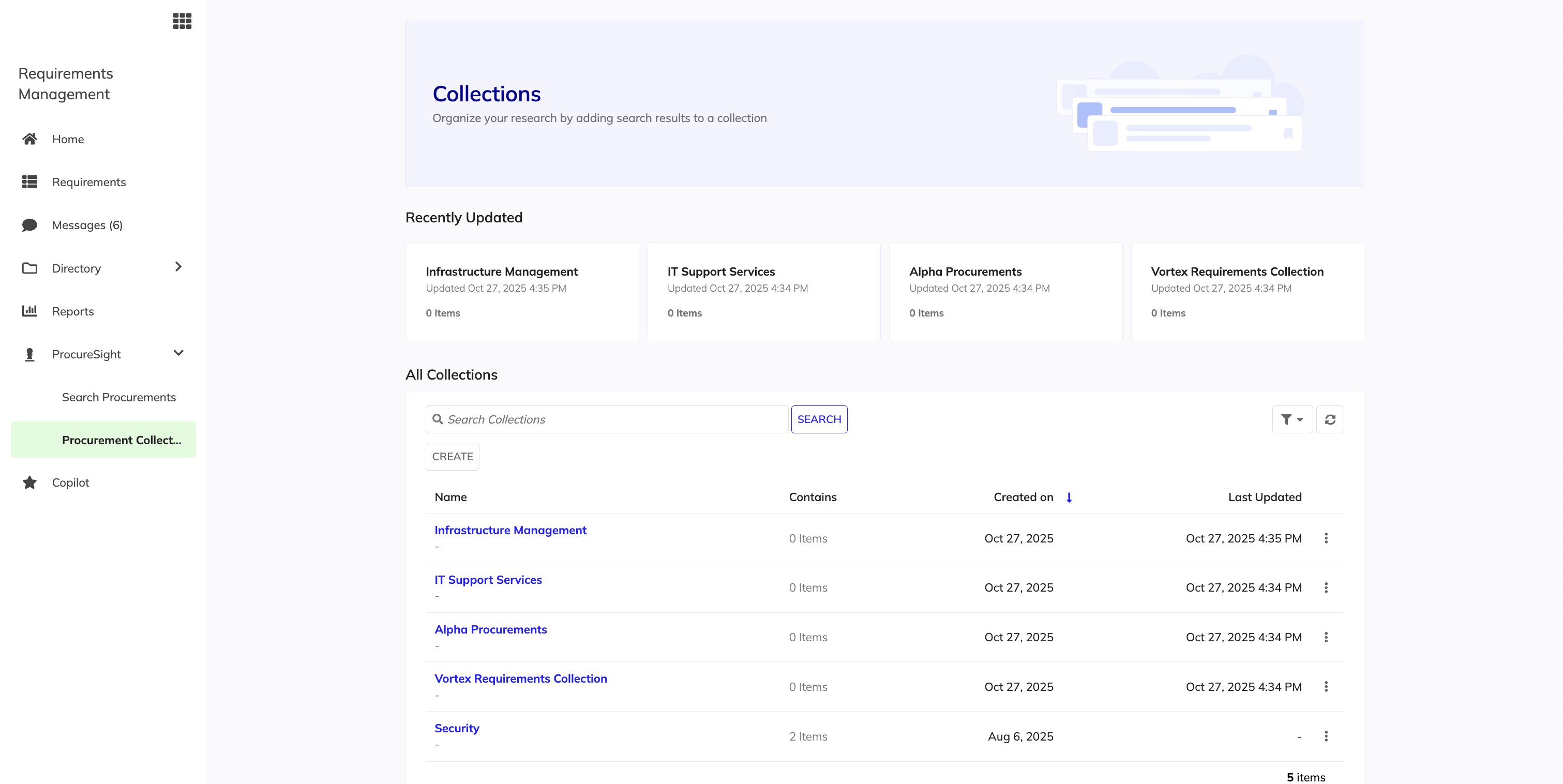Click the Reports bar chart icon
This screenshot has height=784, width=1563.
(29, 311)
